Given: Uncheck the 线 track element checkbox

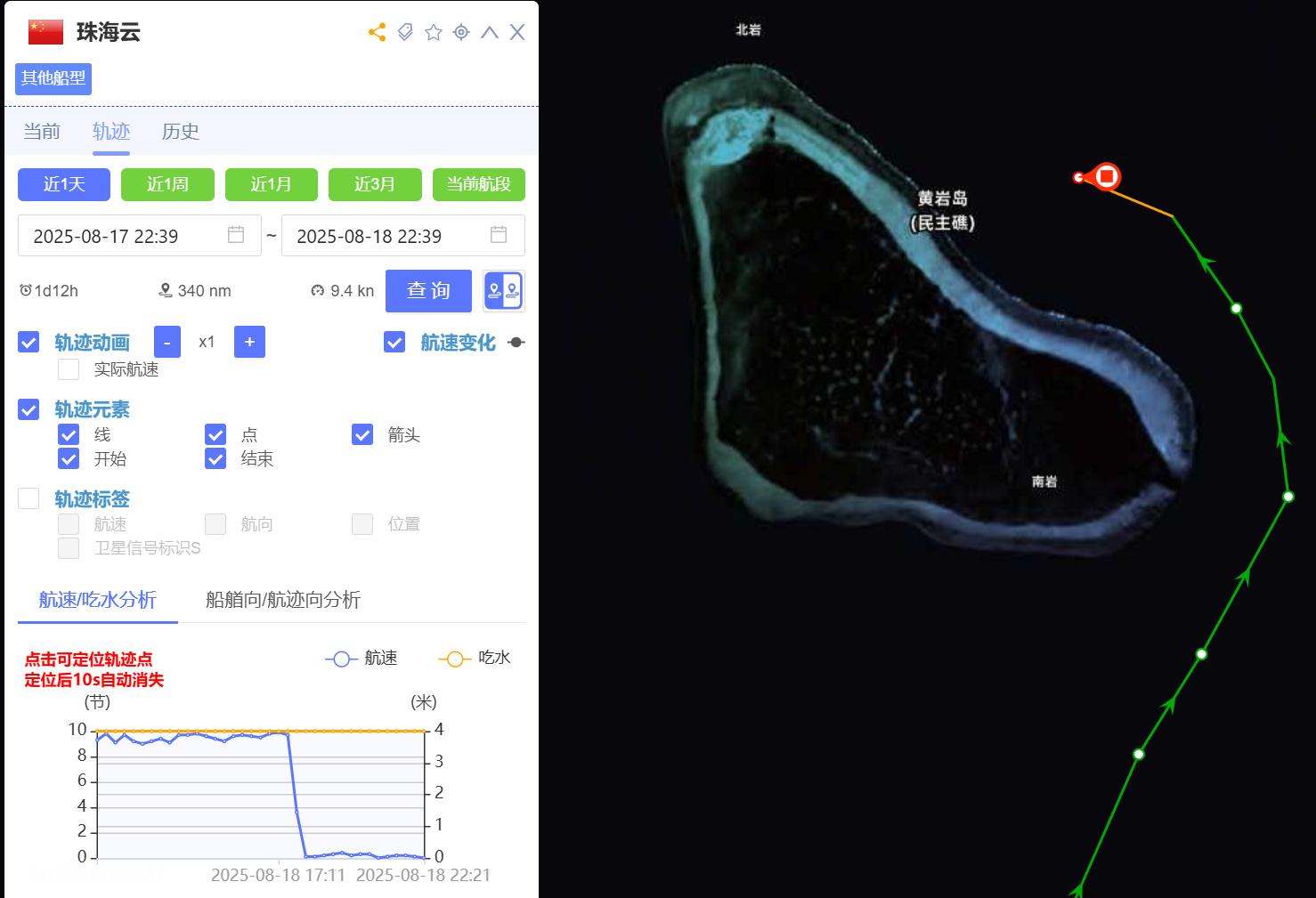Looking at the screenshot, I should 69,434.
